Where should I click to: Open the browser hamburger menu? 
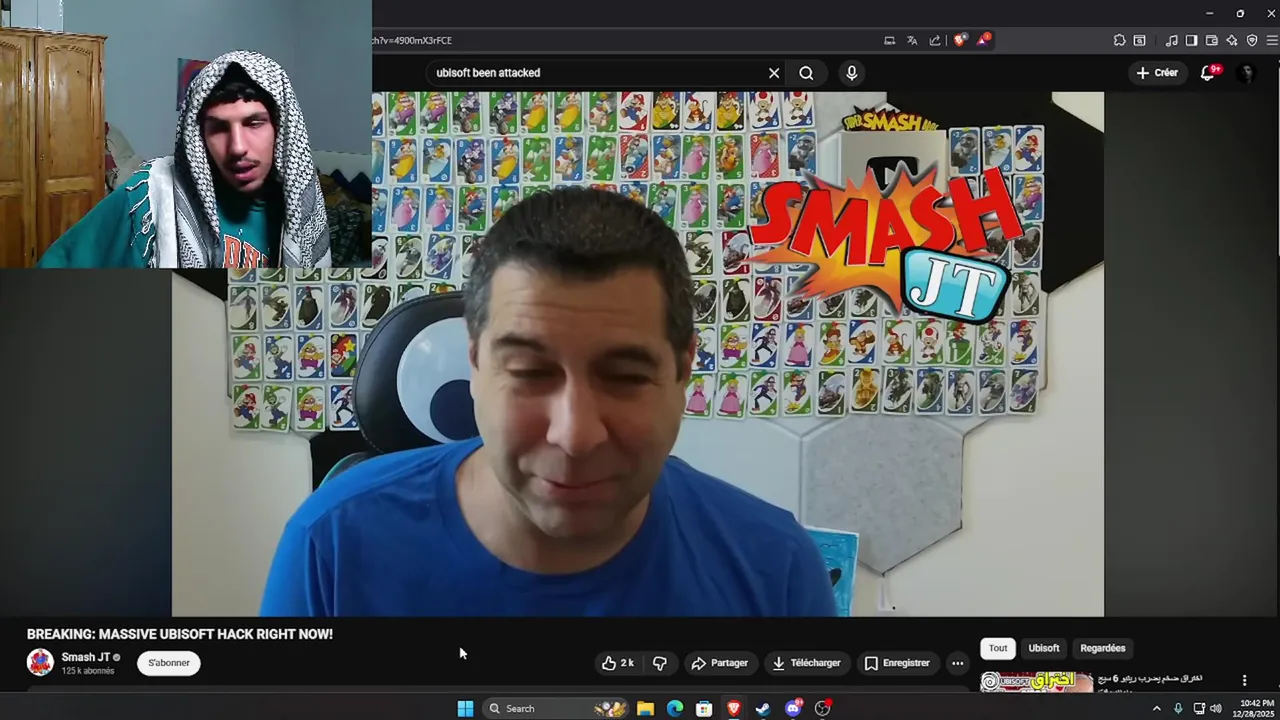[1272, 41]
